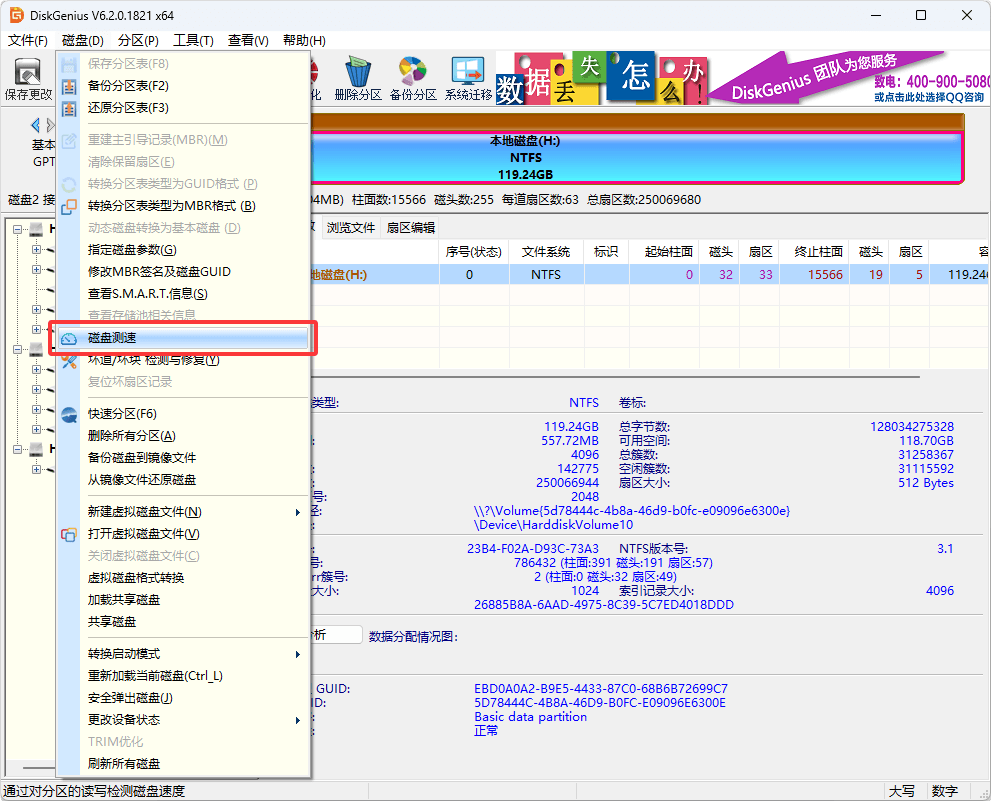Viewport: 991px width, 801px height.
Task: Close the open 磁盘(D) menu via its title
Action: click(83, 40)
